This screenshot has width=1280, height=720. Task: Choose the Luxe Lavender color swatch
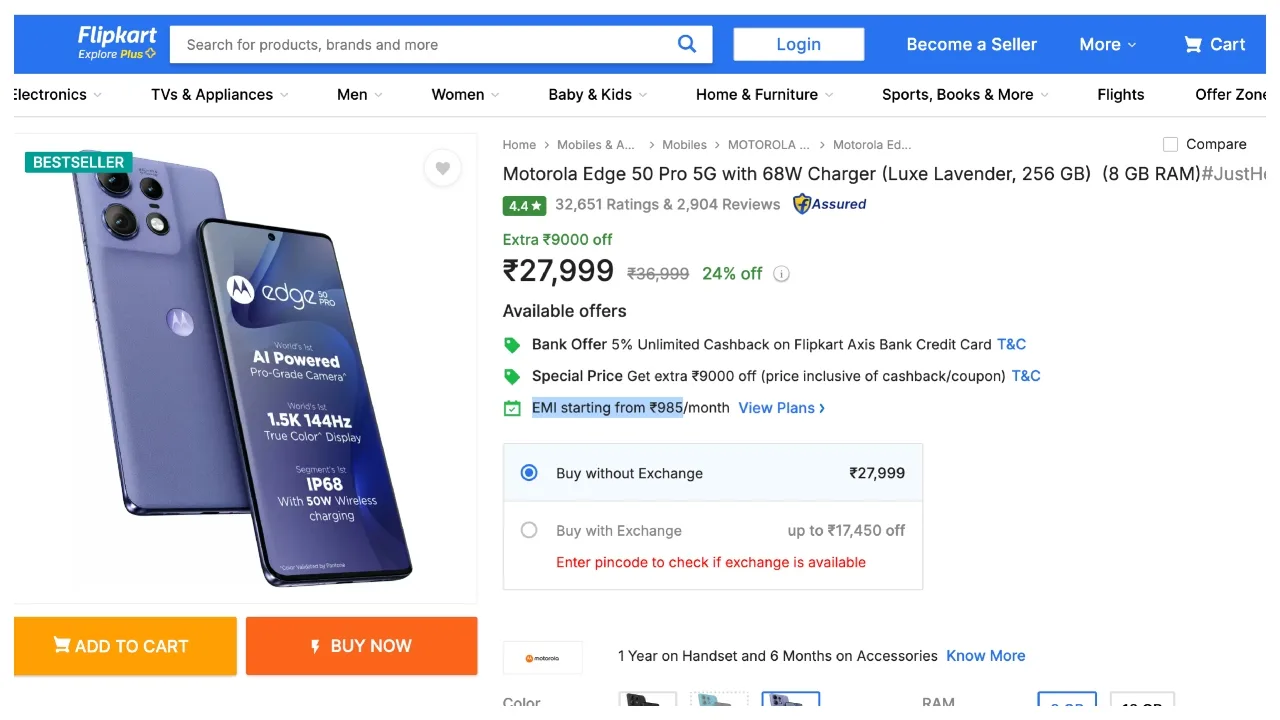tap(790, 700)
